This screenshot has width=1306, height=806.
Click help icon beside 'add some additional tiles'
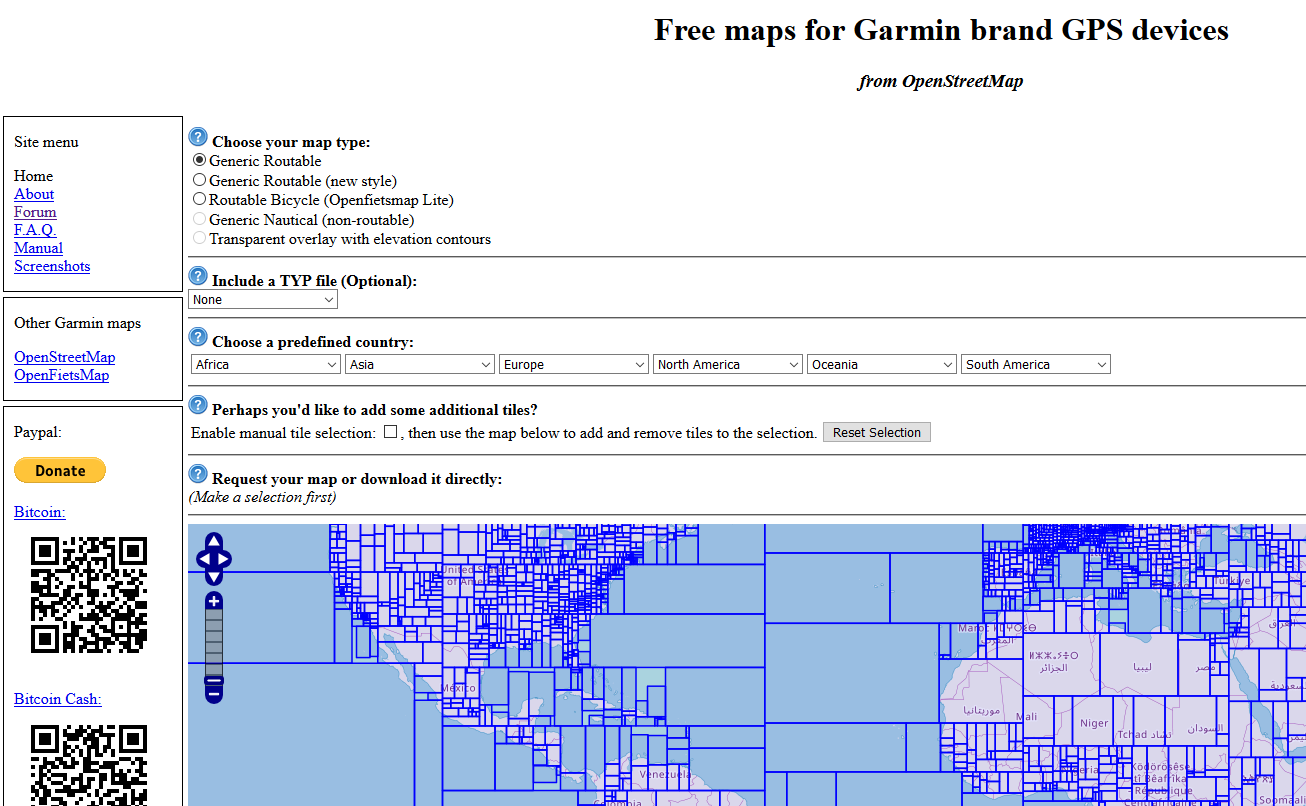198,406
